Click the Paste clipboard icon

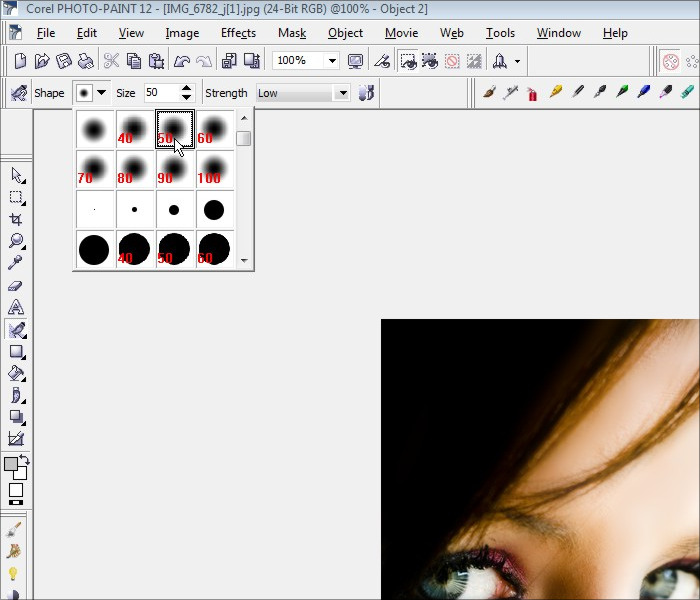tap(156, 61)
